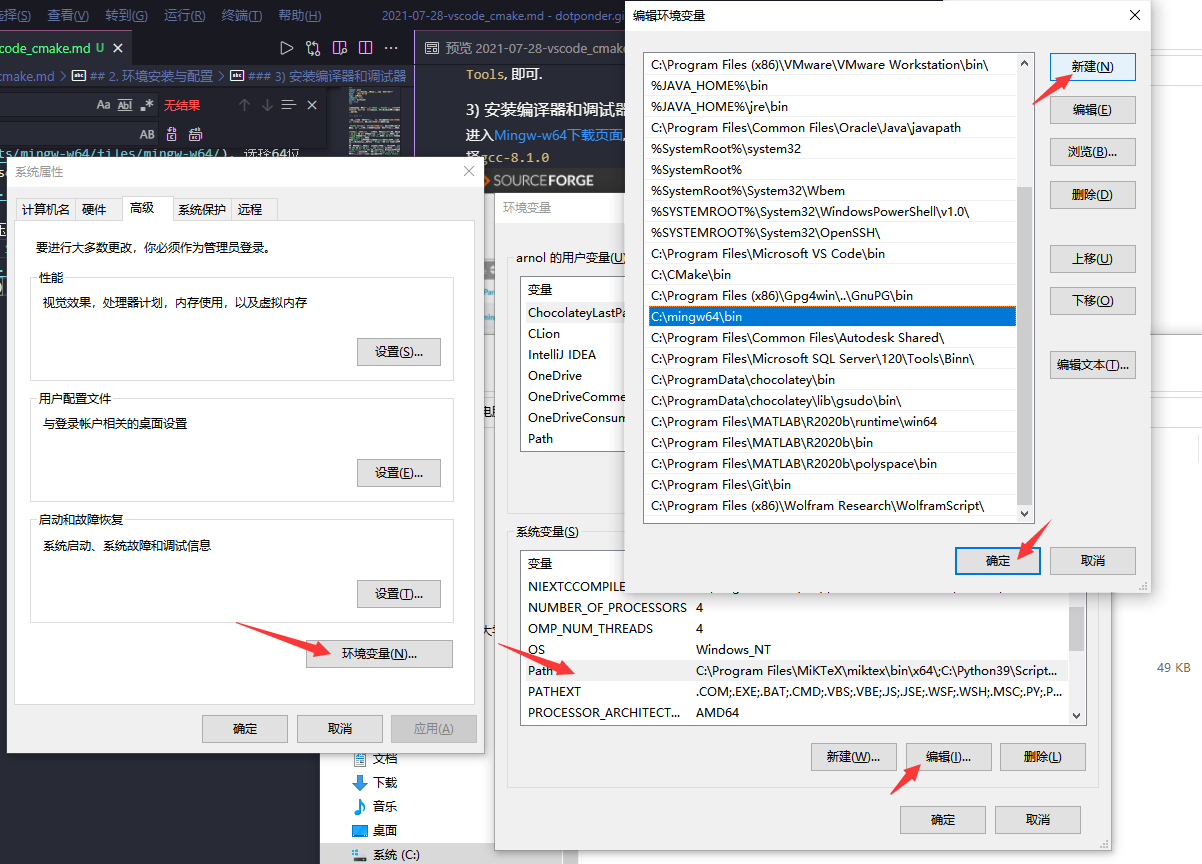Click the path list scrollbar down arrow
Screen dimensions: 1202x864
1025,513
